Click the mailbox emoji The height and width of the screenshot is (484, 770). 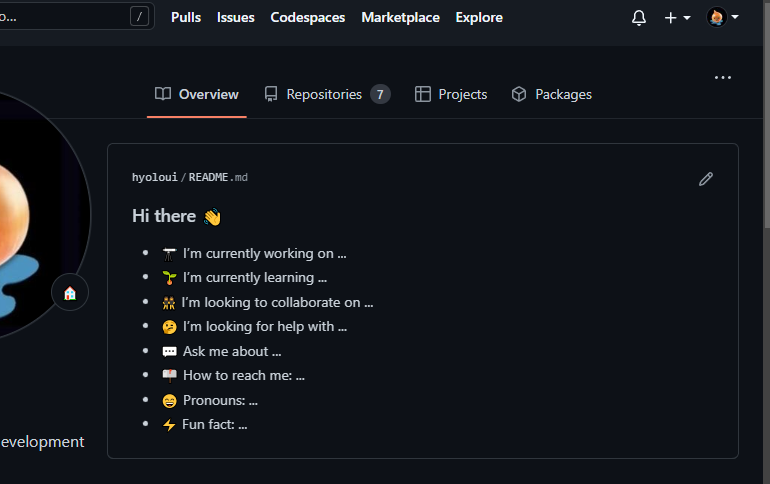169,376
